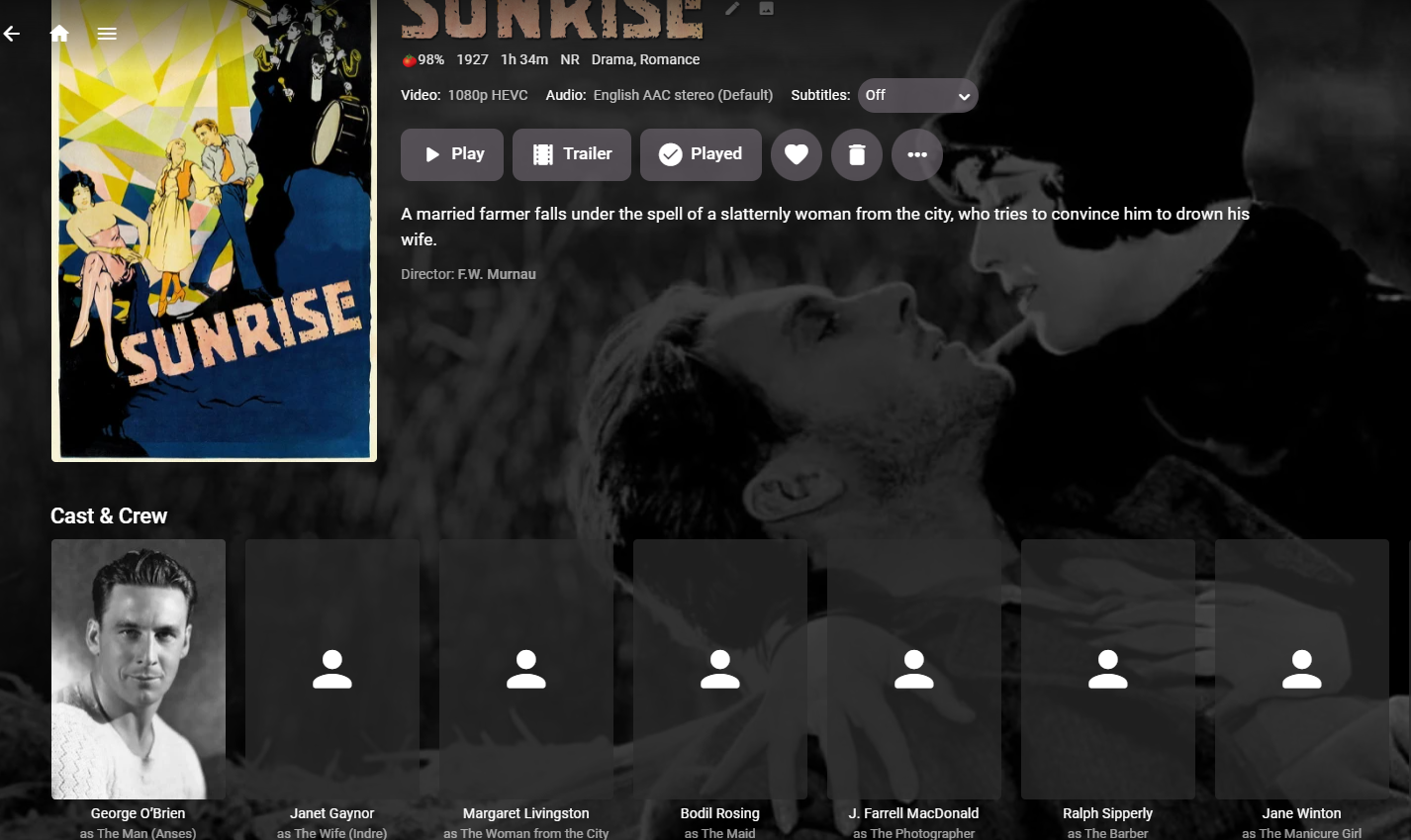Image resolution: width=1411 pixels, height=840 pixels.
Task: Click Ralph Sipperly's placeholder person icon
Action: tap(1108, 669)
